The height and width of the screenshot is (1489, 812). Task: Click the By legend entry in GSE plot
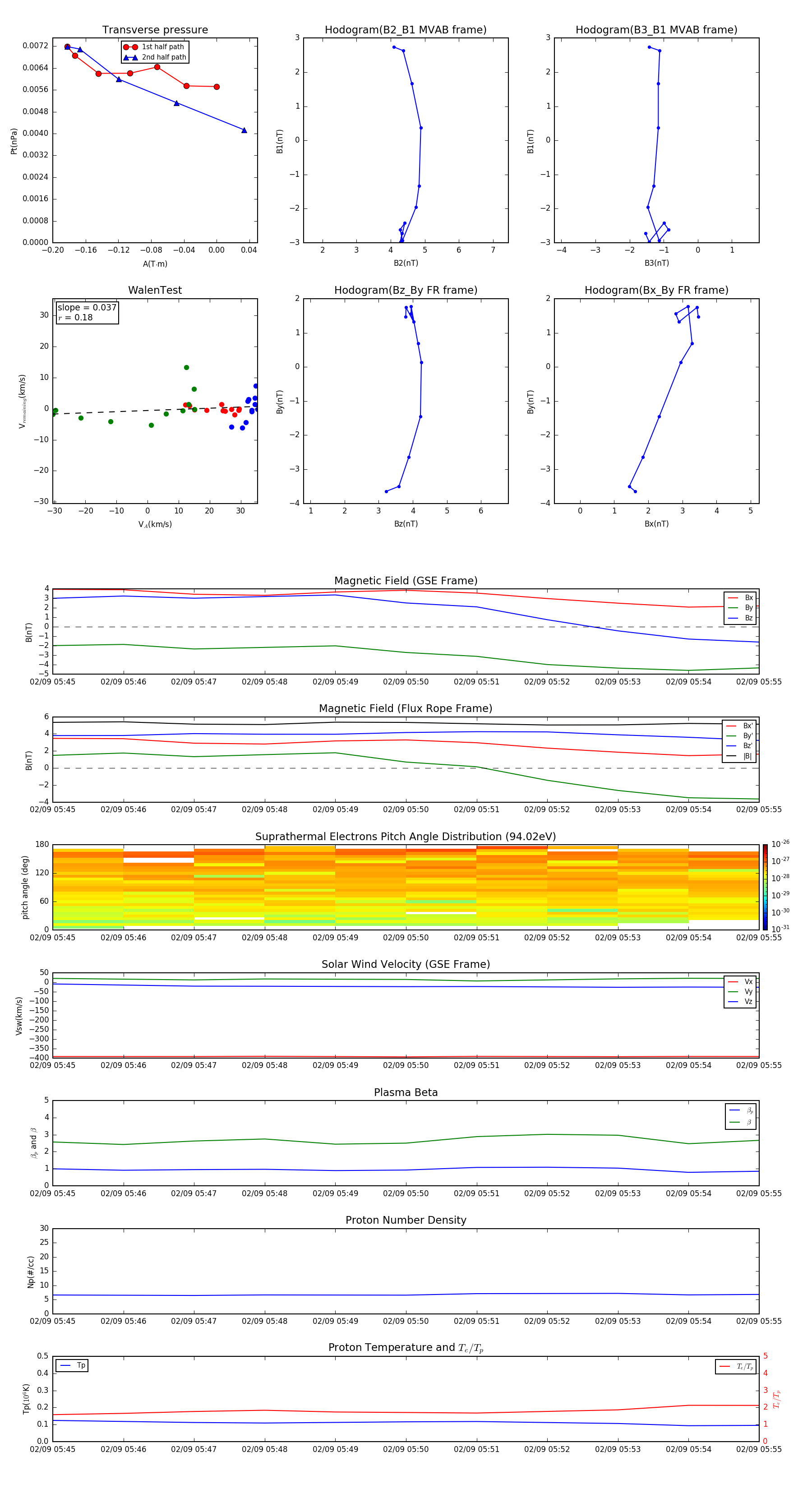(740, 608)
